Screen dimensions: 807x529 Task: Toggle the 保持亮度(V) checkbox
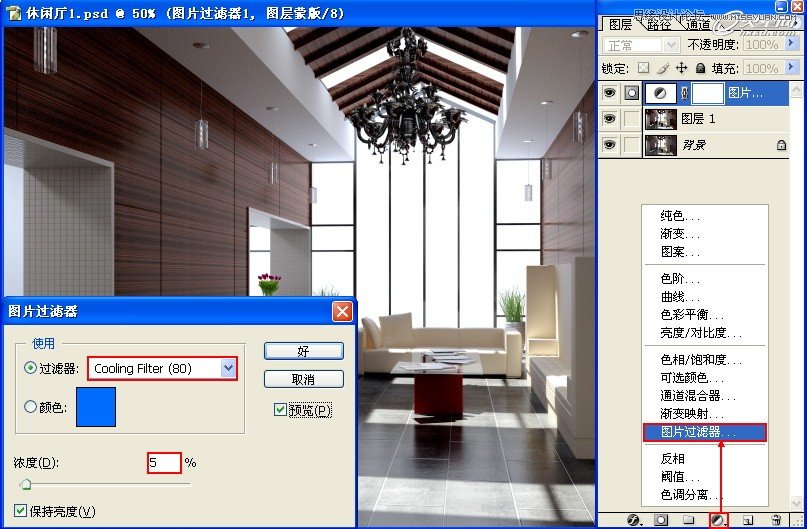(20, 510)
